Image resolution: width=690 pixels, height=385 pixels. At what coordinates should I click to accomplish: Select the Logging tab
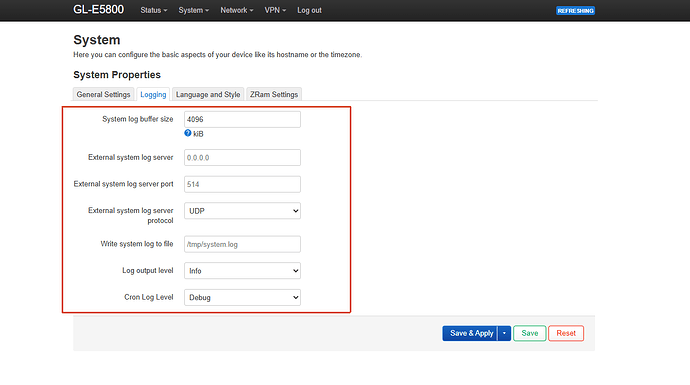pyautogui.click(x=153, y=94)
